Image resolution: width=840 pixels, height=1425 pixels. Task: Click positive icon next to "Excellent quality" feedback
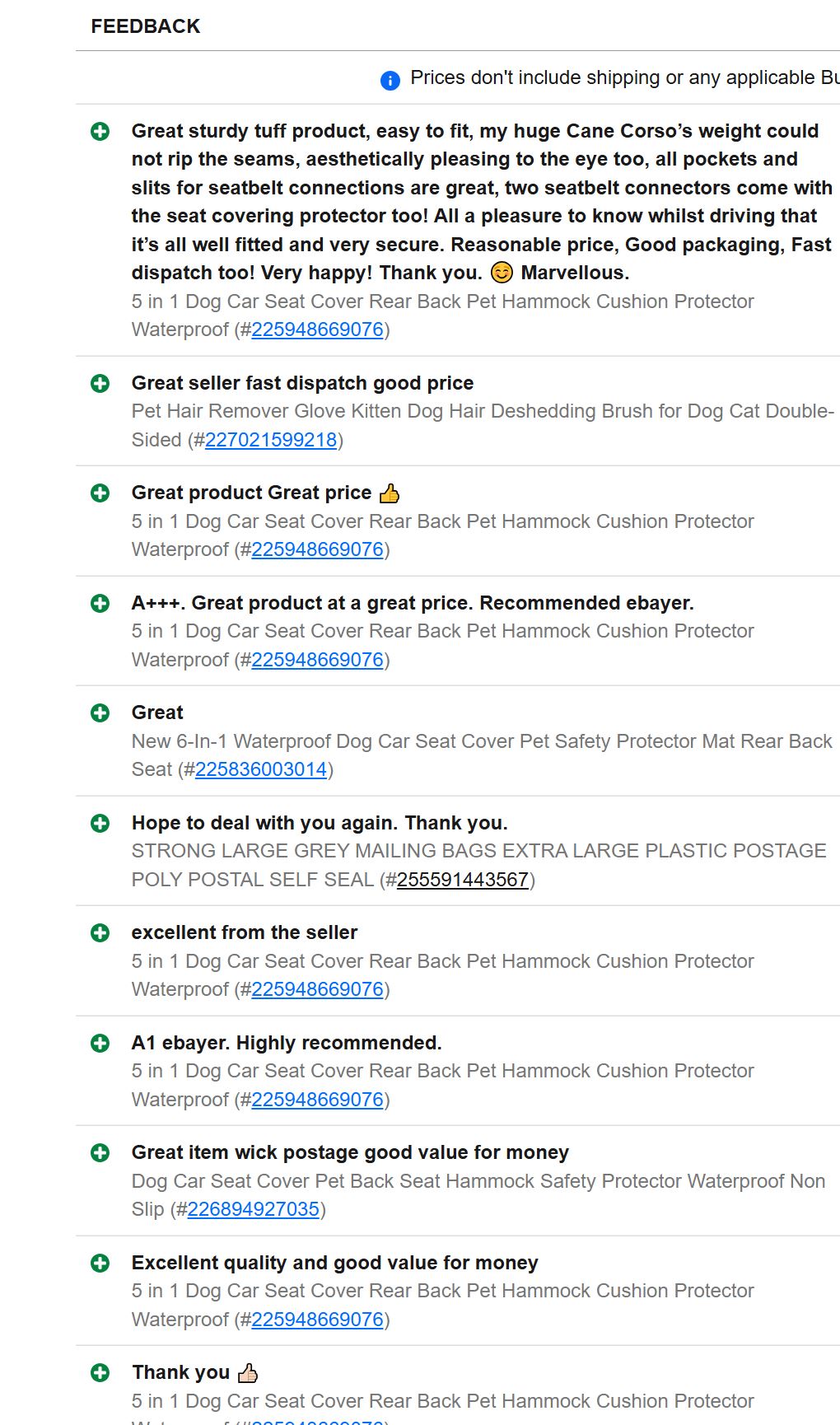pyautogui.click(x=100, y=1263)
